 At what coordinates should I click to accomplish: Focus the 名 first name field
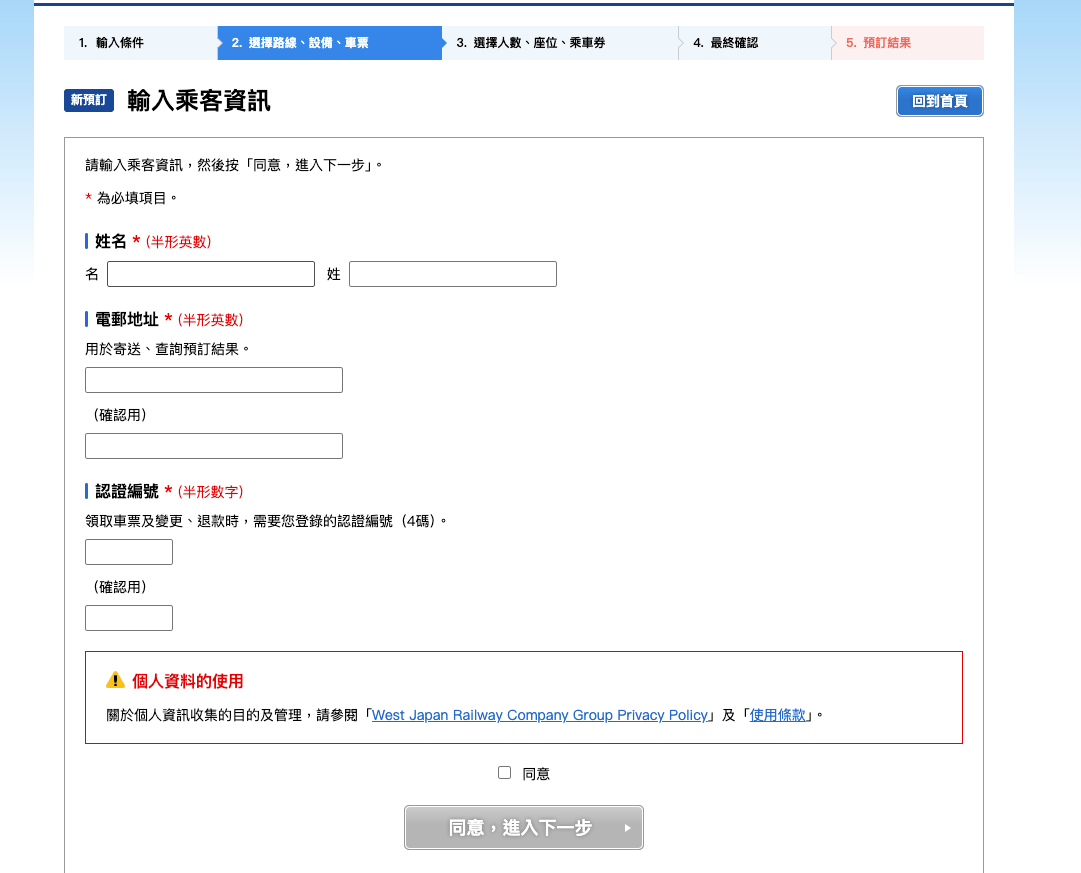click(x=211, y=274)
